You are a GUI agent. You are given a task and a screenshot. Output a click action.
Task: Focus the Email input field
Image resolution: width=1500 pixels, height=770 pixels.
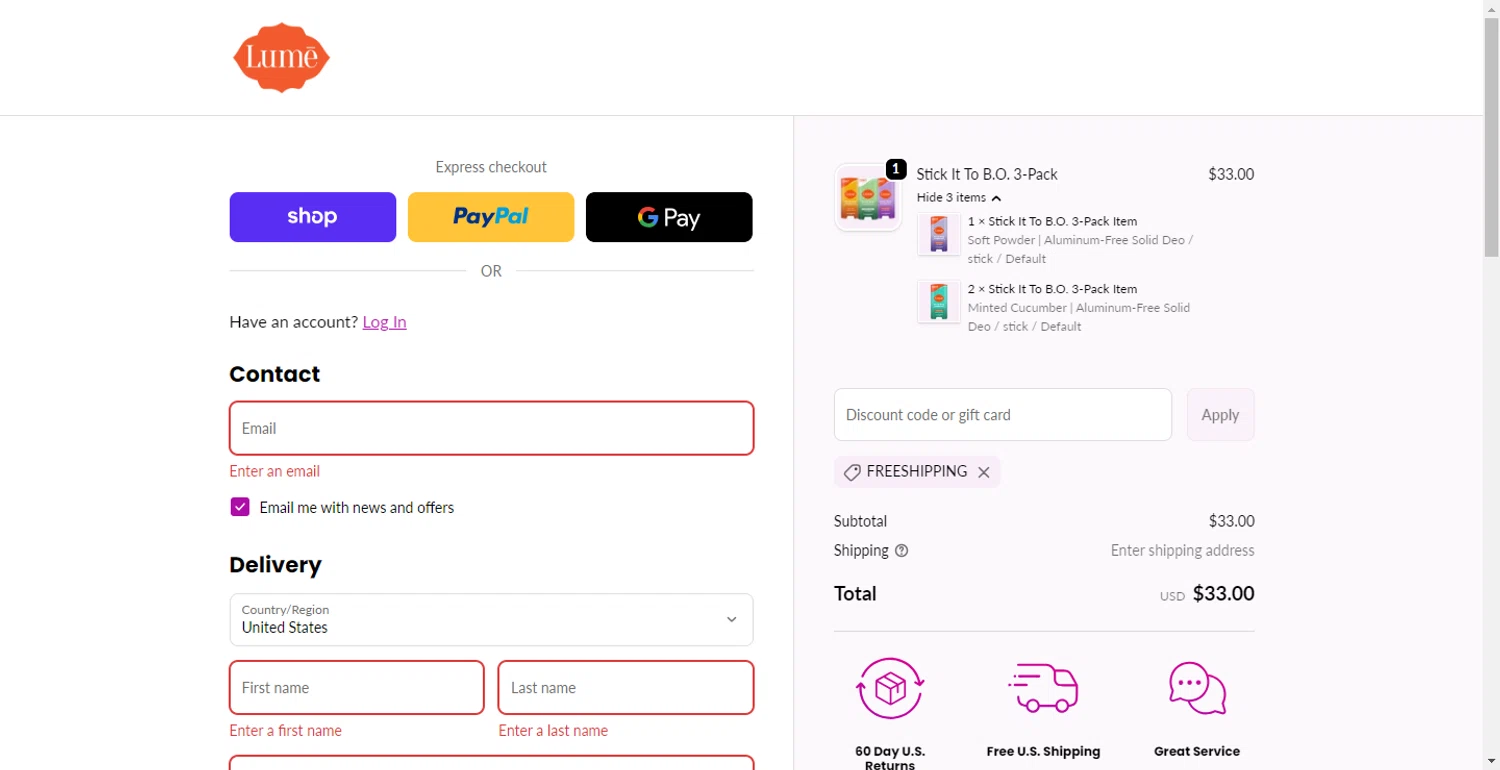pos(491,428)
